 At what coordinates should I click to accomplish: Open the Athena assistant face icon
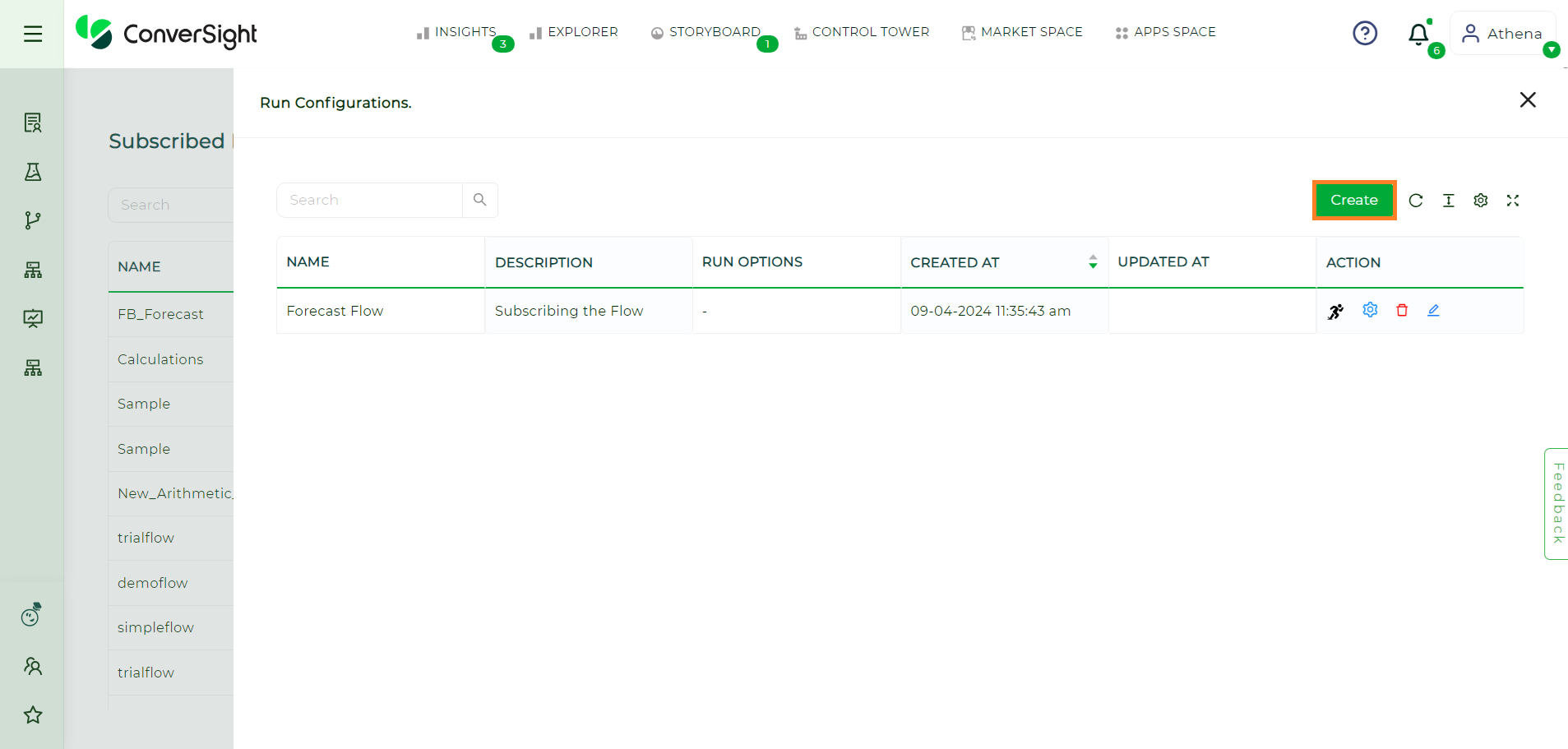click(31, 614)
